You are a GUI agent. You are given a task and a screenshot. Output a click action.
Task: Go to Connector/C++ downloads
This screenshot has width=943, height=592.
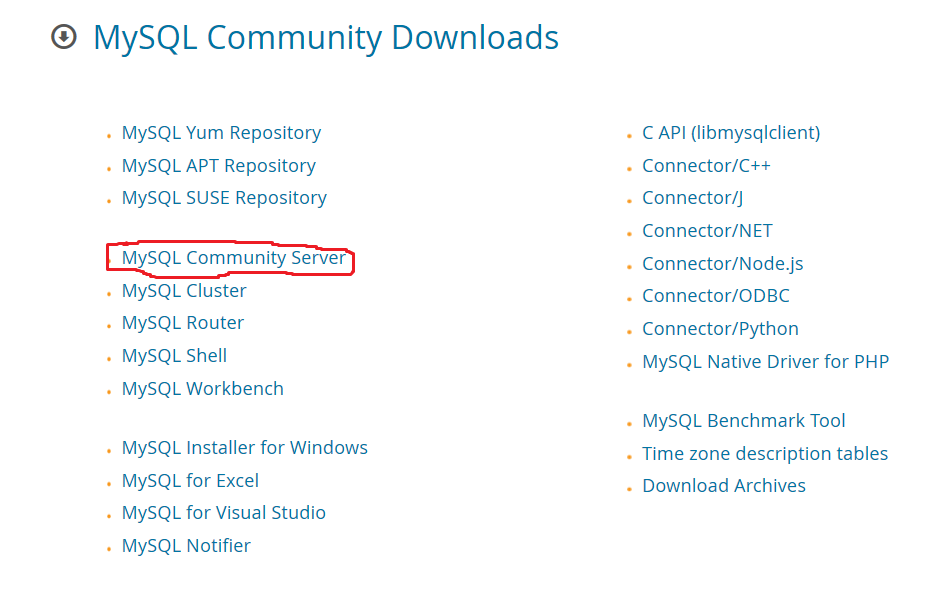(706, 166)
